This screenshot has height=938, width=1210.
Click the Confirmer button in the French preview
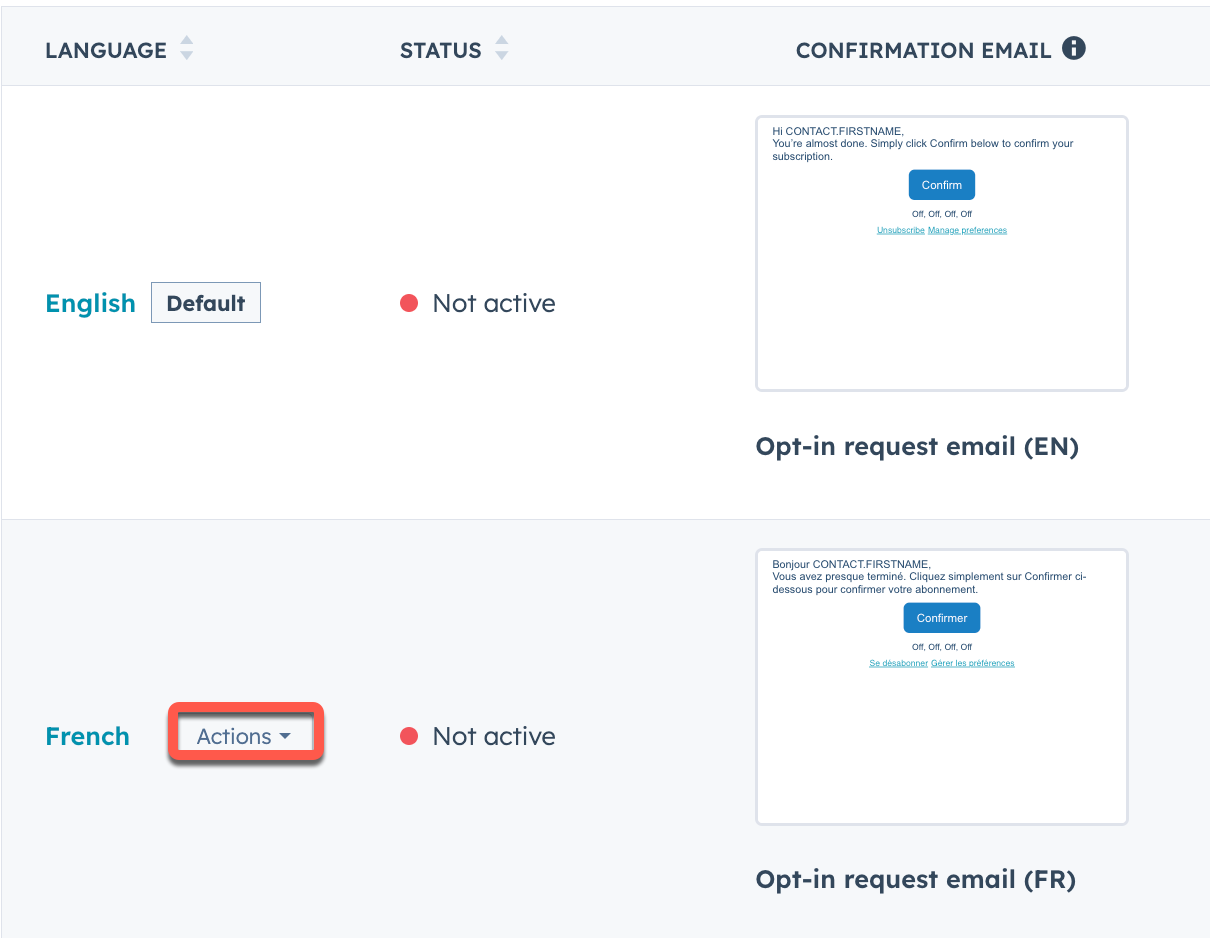[x=941, y=618]
